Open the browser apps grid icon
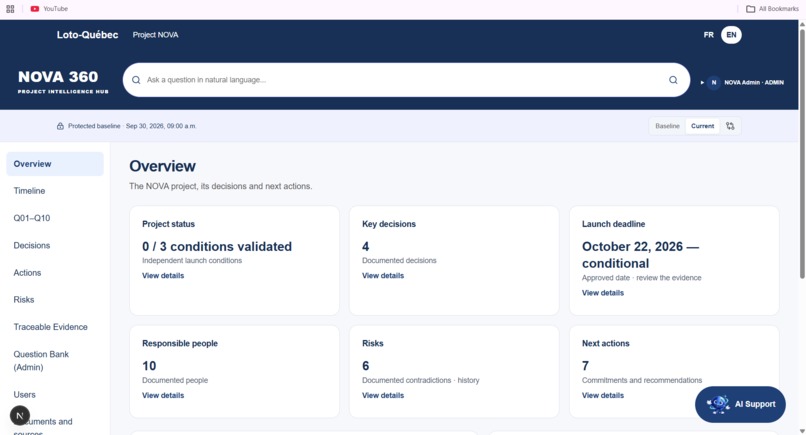Viewport: 806px width, 435px height. [10, 9]
